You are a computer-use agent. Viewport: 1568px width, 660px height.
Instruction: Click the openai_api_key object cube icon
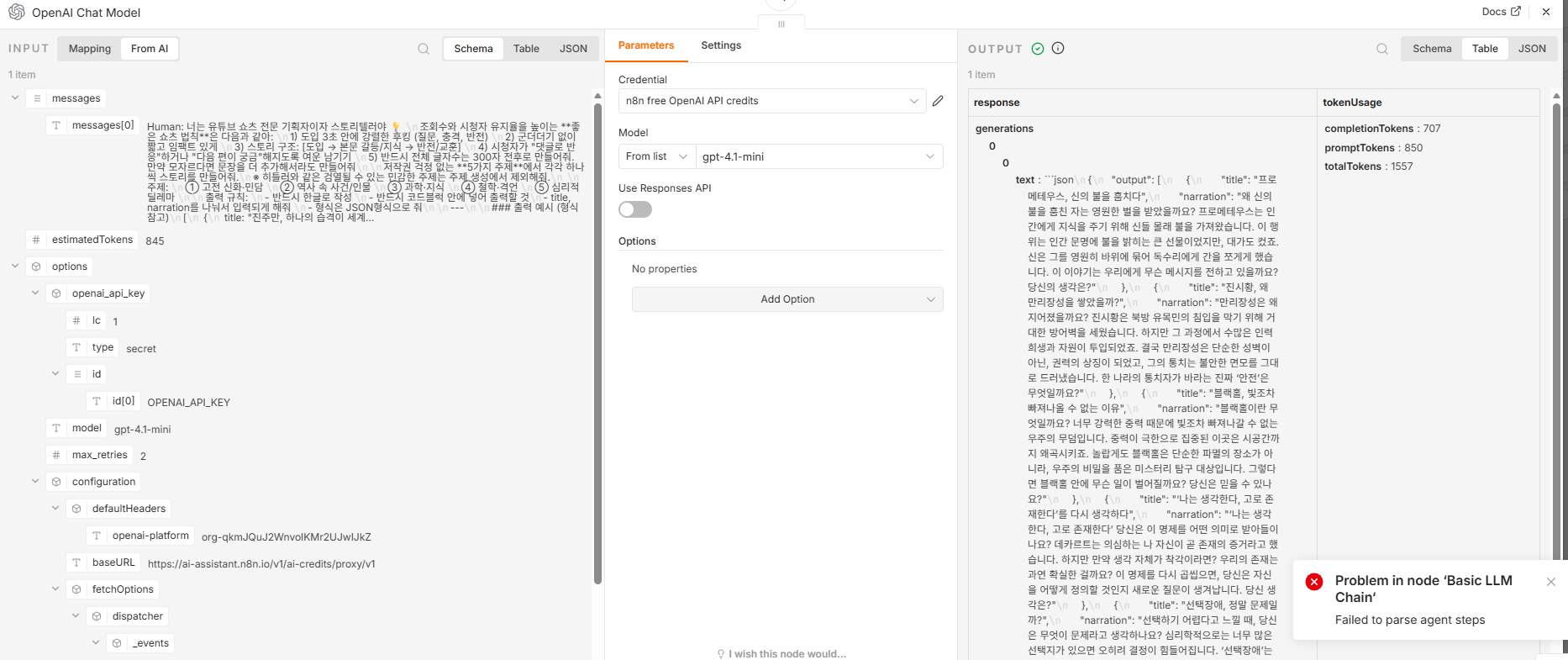coord(56,293)
